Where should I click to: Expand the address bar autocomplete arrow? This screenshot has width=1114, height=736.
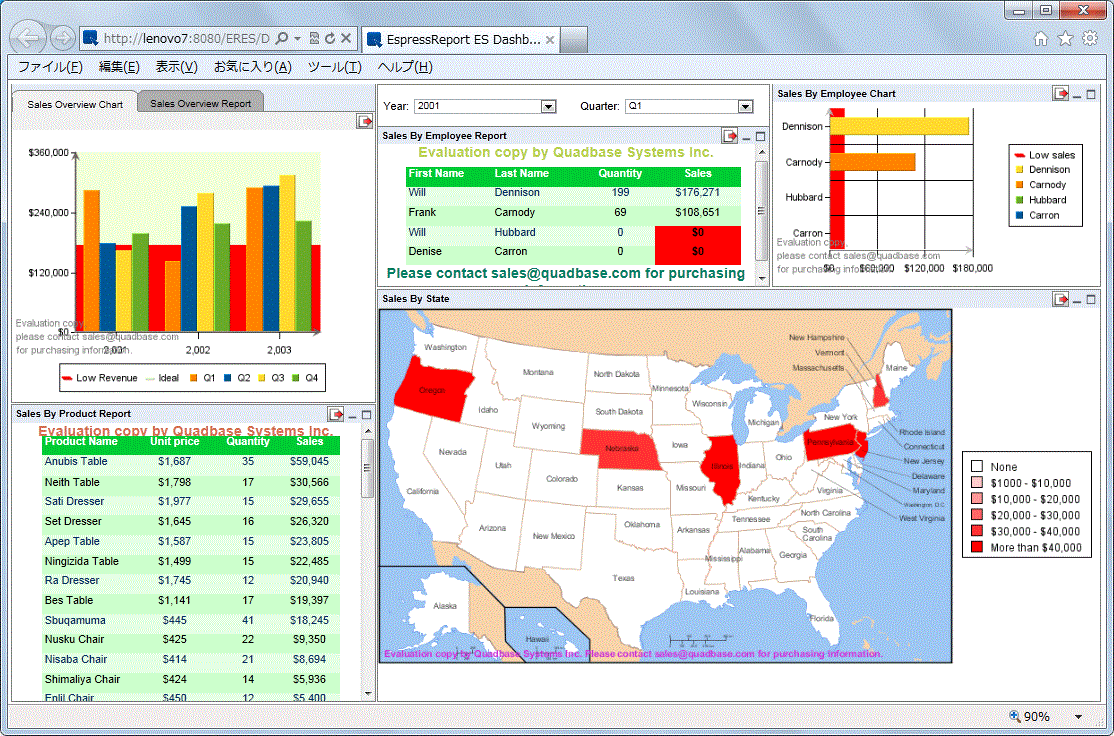298,38
